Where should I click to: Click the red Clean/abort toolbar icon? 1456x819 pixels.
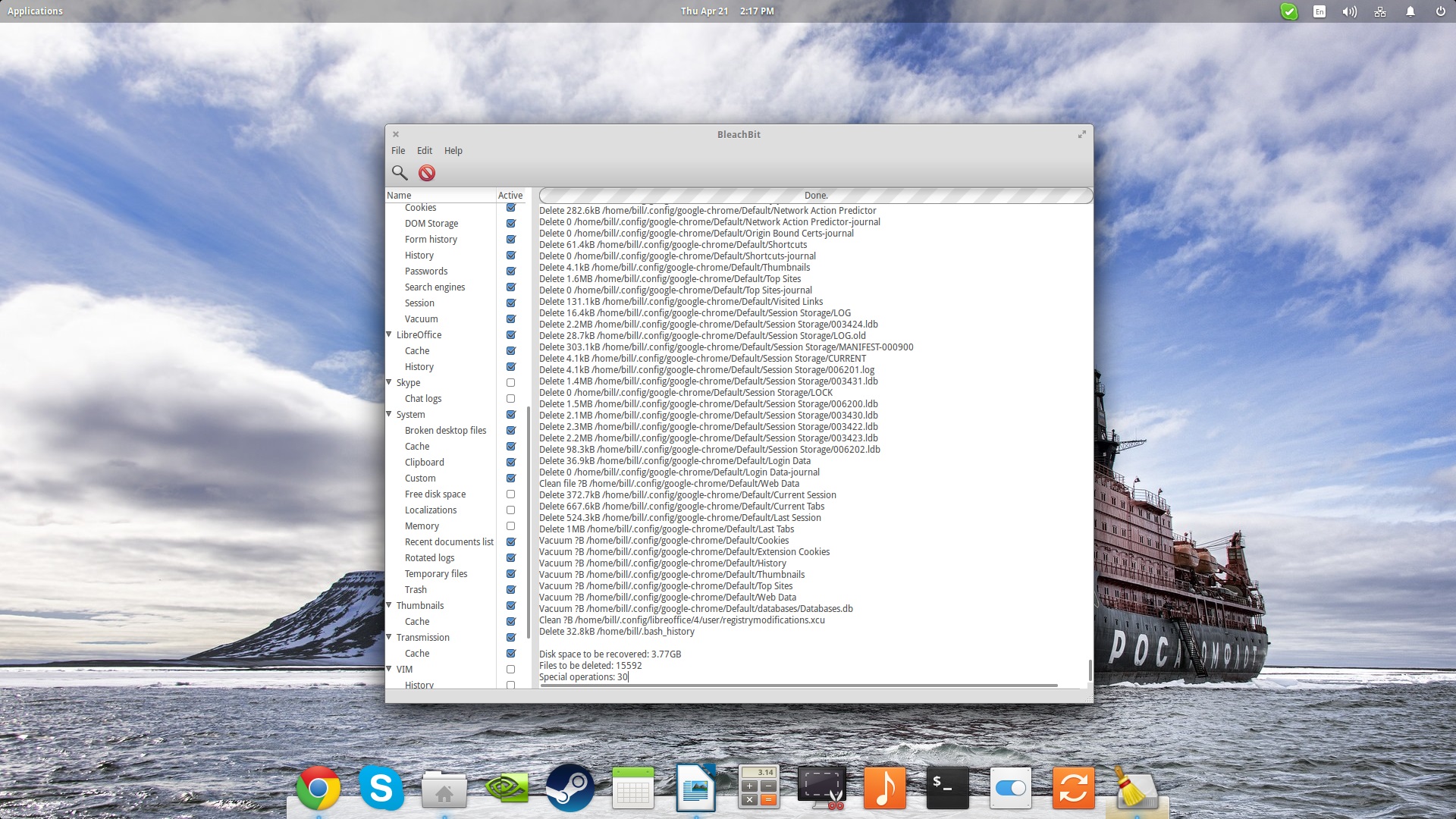coord(427,173)
